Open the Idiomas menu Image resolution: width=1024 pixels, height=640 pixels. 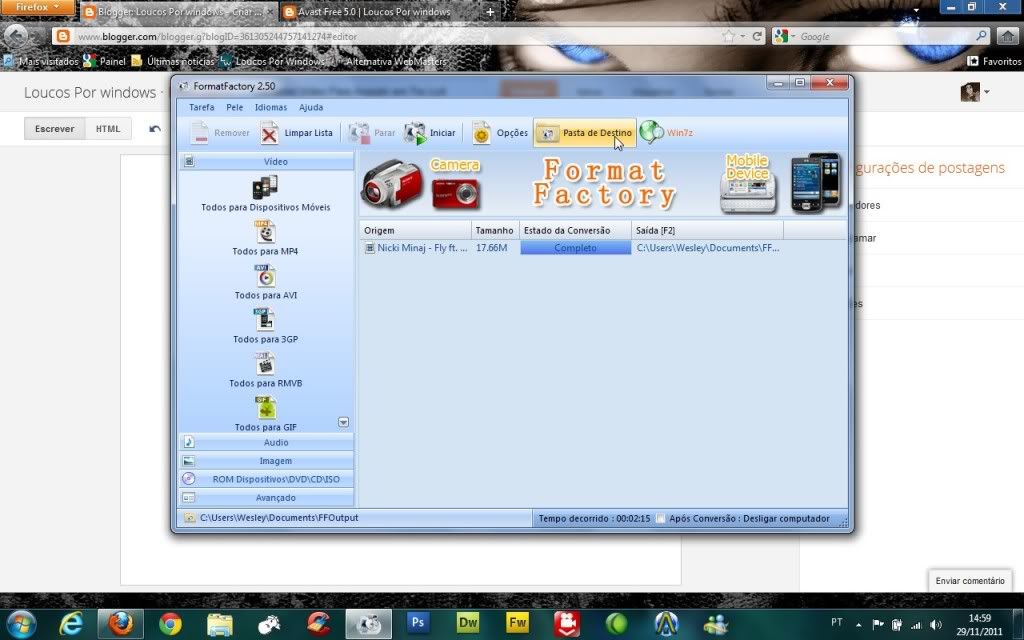(270, 107)
